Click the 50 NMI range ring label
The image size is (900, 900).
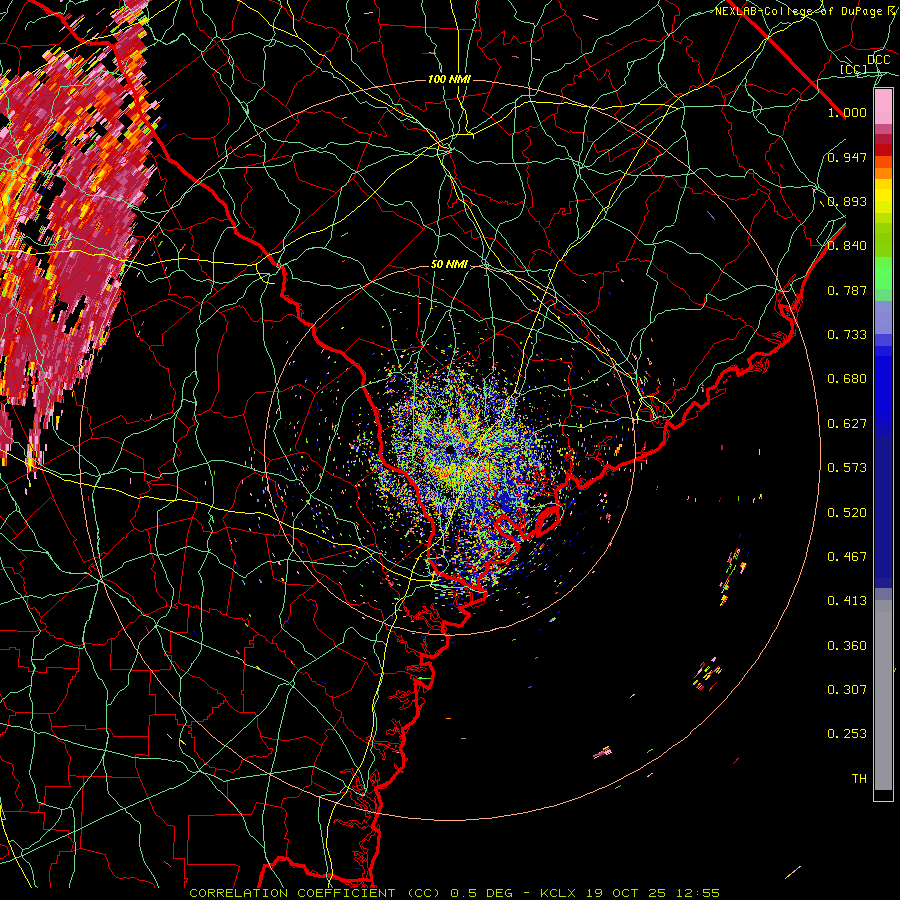click(449, 265)
